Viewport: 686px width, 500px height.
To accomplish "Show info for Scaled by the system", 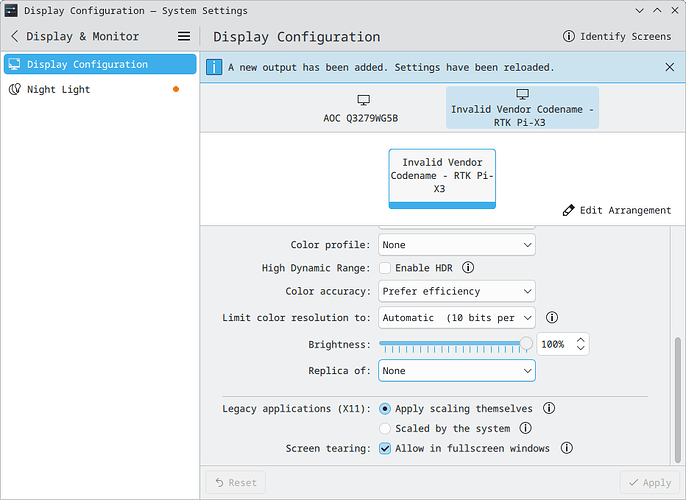I will (x=525, y=428).
